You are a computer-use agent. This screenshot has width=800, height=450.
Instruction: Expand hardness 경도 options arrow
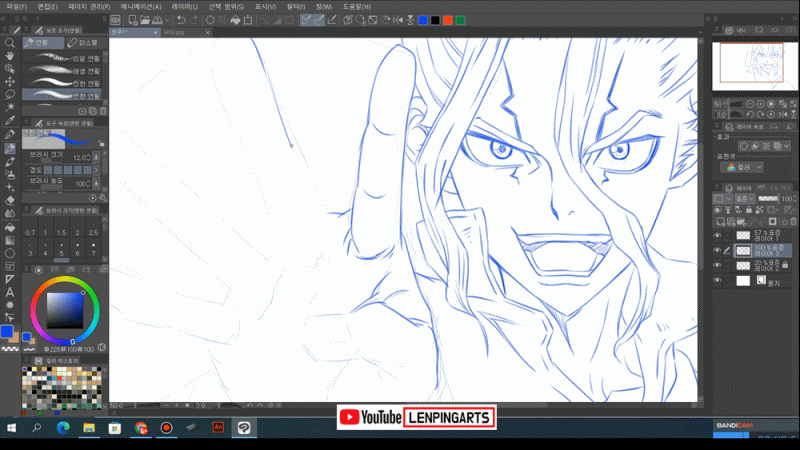tap(96, 170)
